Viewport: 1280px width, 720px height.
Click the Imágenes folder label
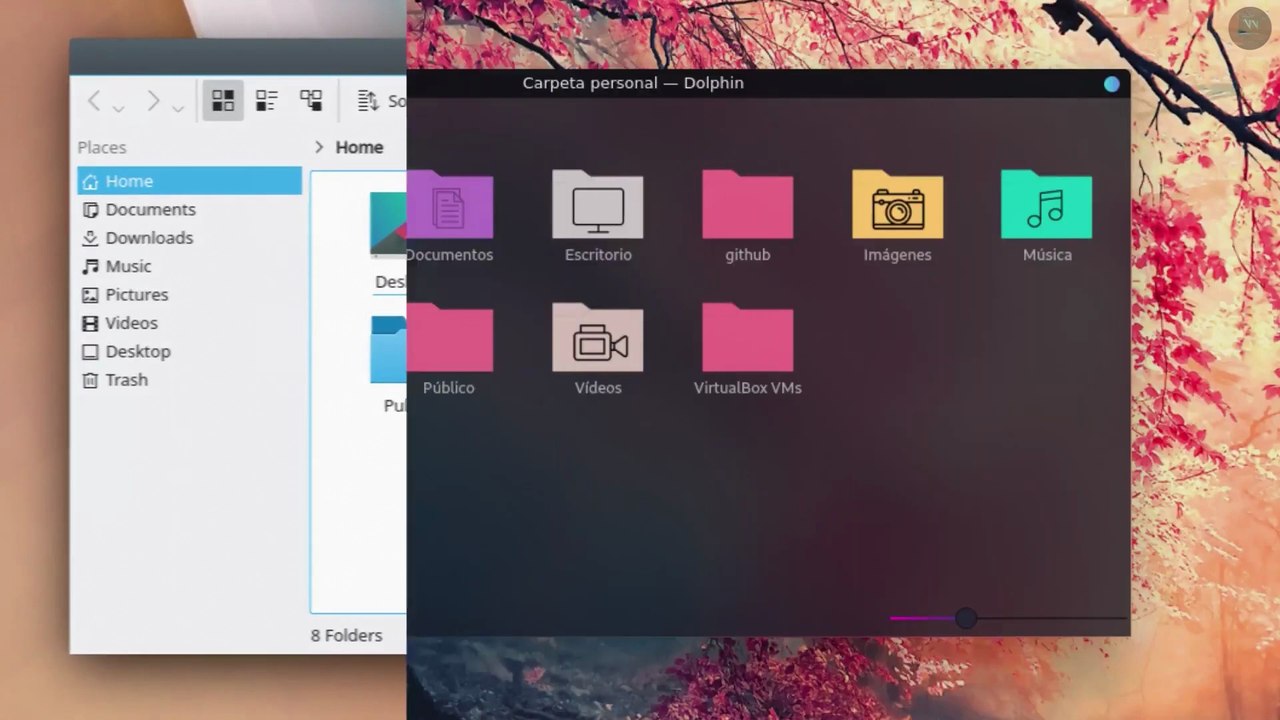click(x=897, y=255)
